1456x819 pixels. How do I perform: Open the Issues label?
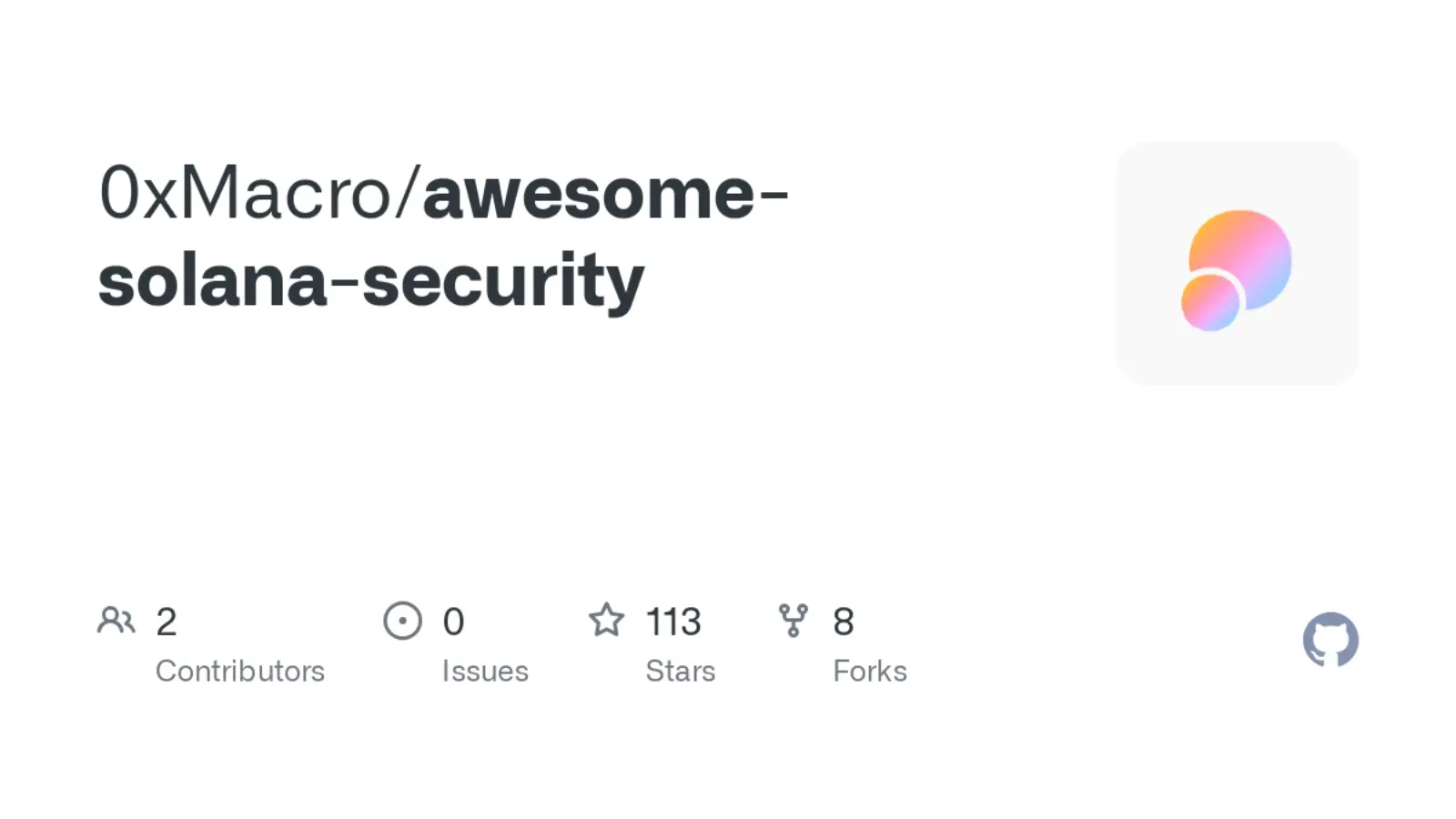[485, 671]
